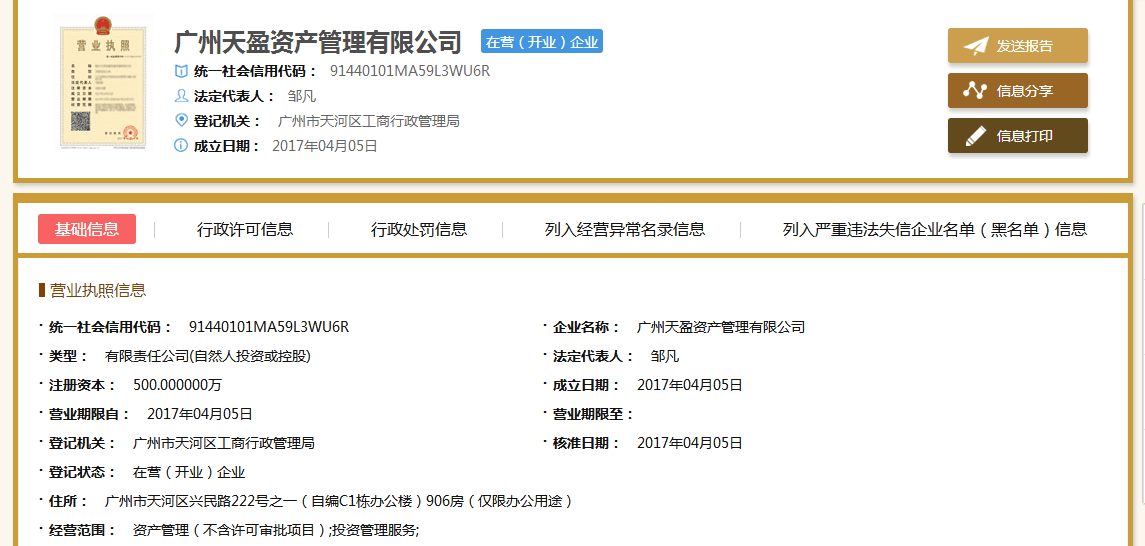Viewport: 1145px width, 546px height.
Task: Click the info icon beside 成立日期
Action: click(181, 145)
